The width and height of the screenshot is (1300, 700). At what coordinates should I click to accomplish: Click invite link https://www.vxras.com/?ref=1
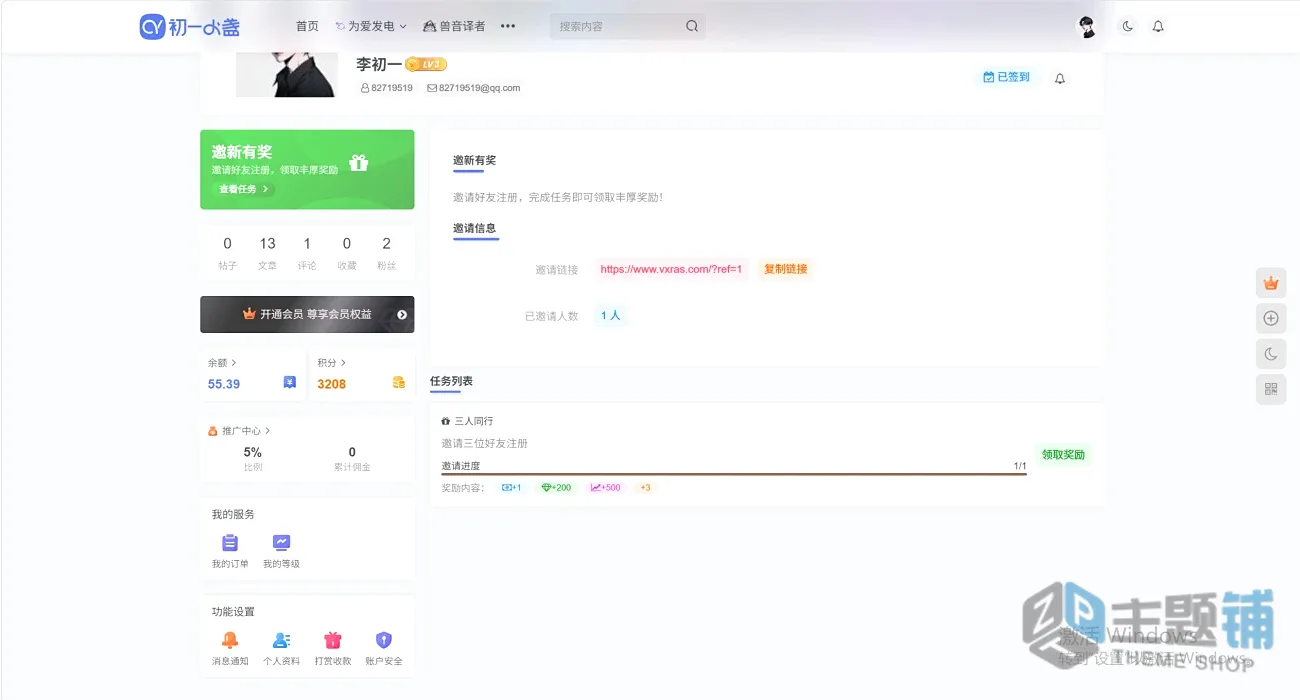pos(671,269)
